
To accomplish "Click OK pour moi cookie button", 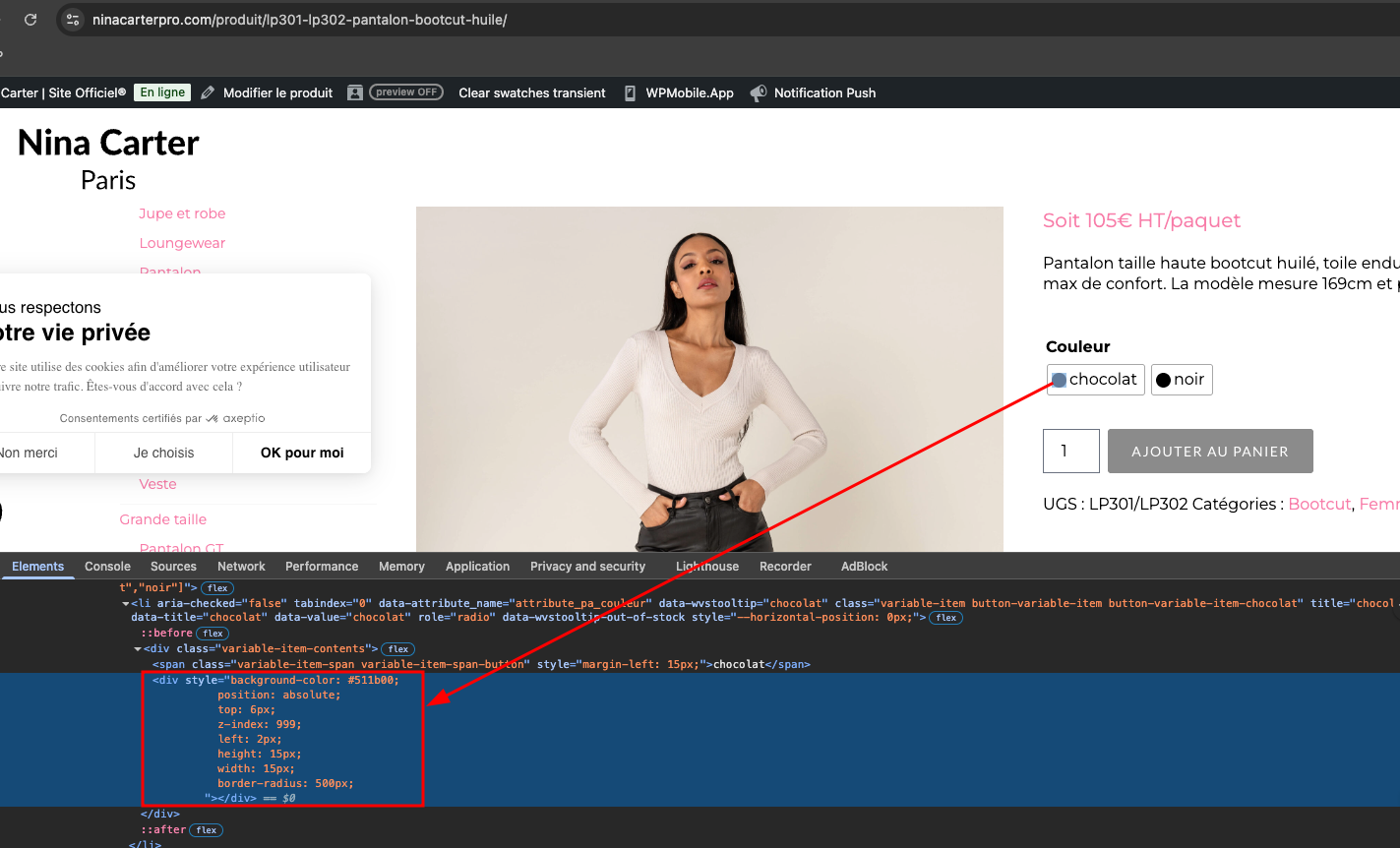I will 302,453.
